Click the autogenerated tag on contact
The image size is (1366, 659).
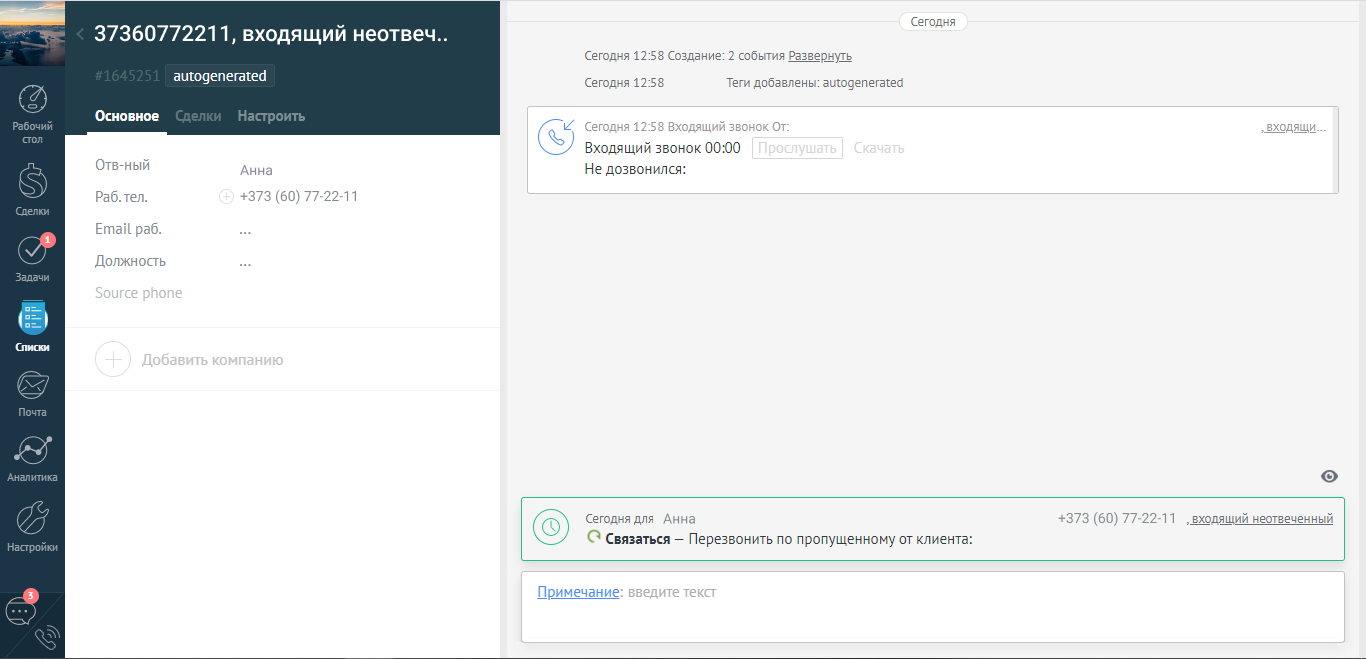pos(220,76)
